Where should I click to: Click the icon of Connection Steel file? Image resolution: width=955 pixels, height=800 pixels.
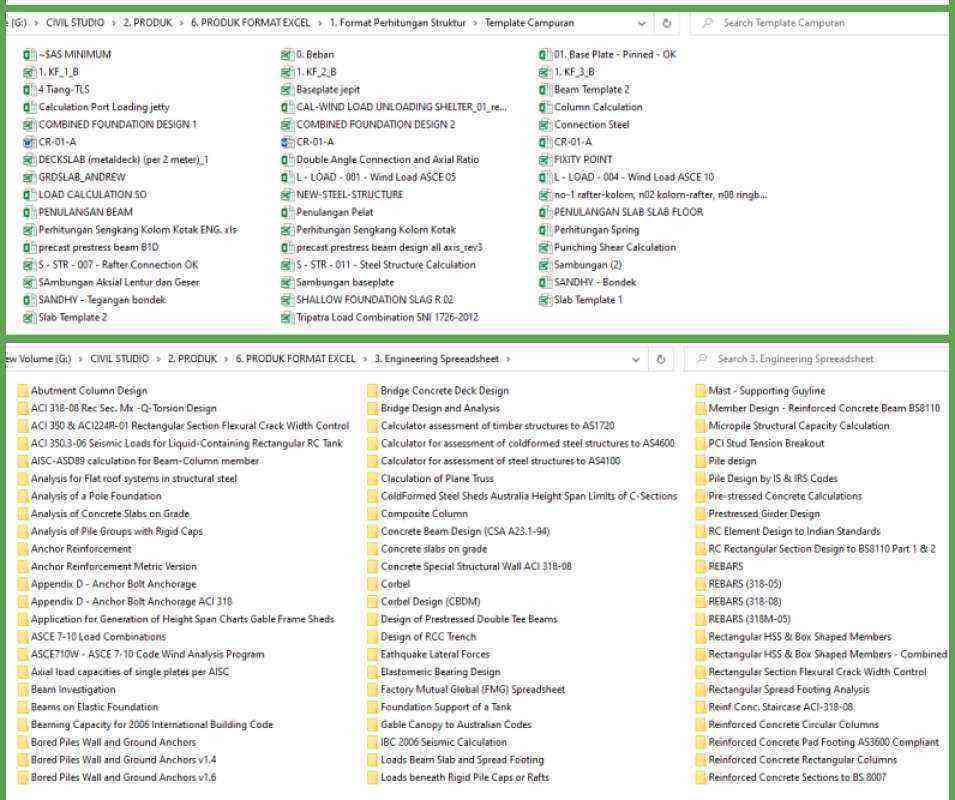tap(544, 125)
